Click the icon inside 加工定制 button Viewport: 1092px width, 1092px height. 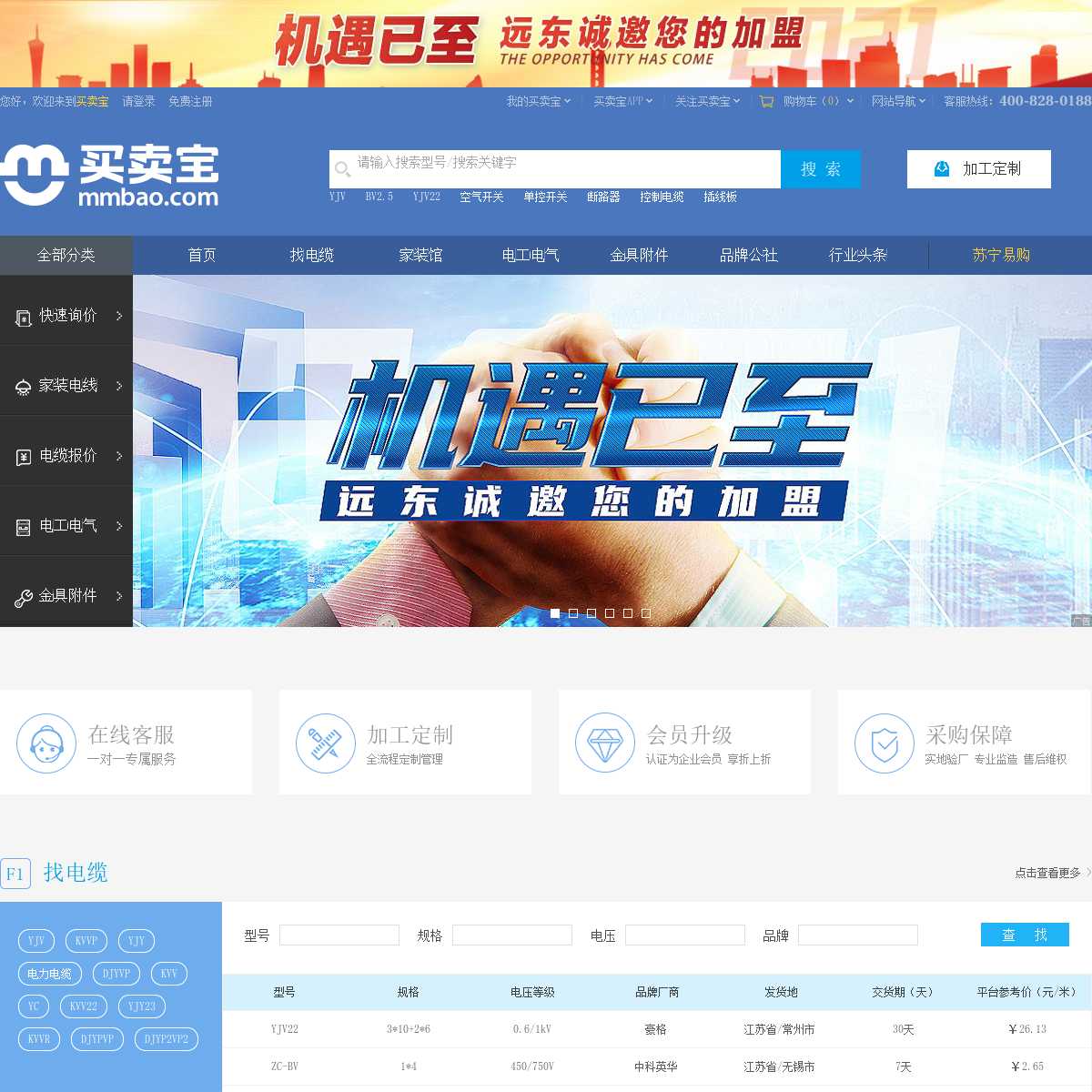click(x=942, y=168)
